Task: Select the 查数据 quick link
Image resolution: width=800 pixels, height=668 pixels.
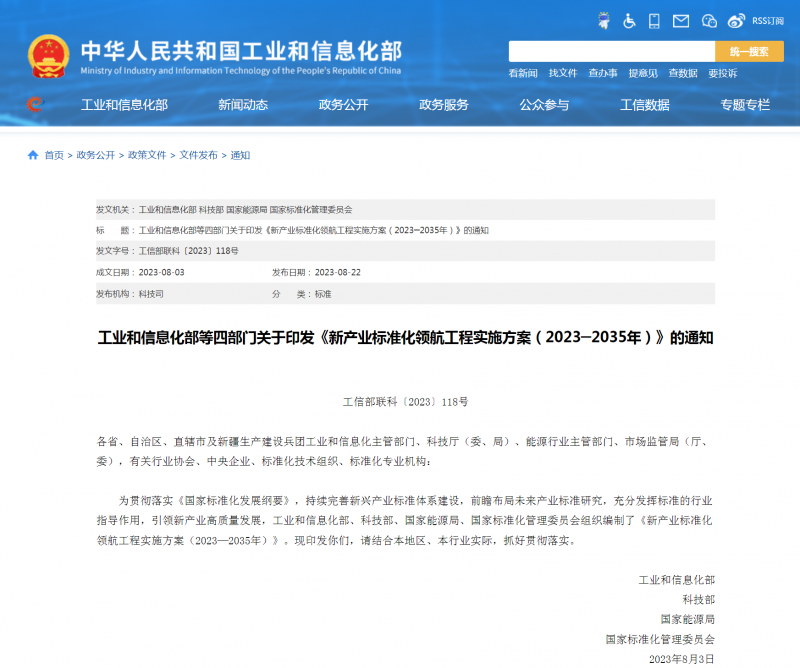Action: pyautogui.click(x=683, y=73)
